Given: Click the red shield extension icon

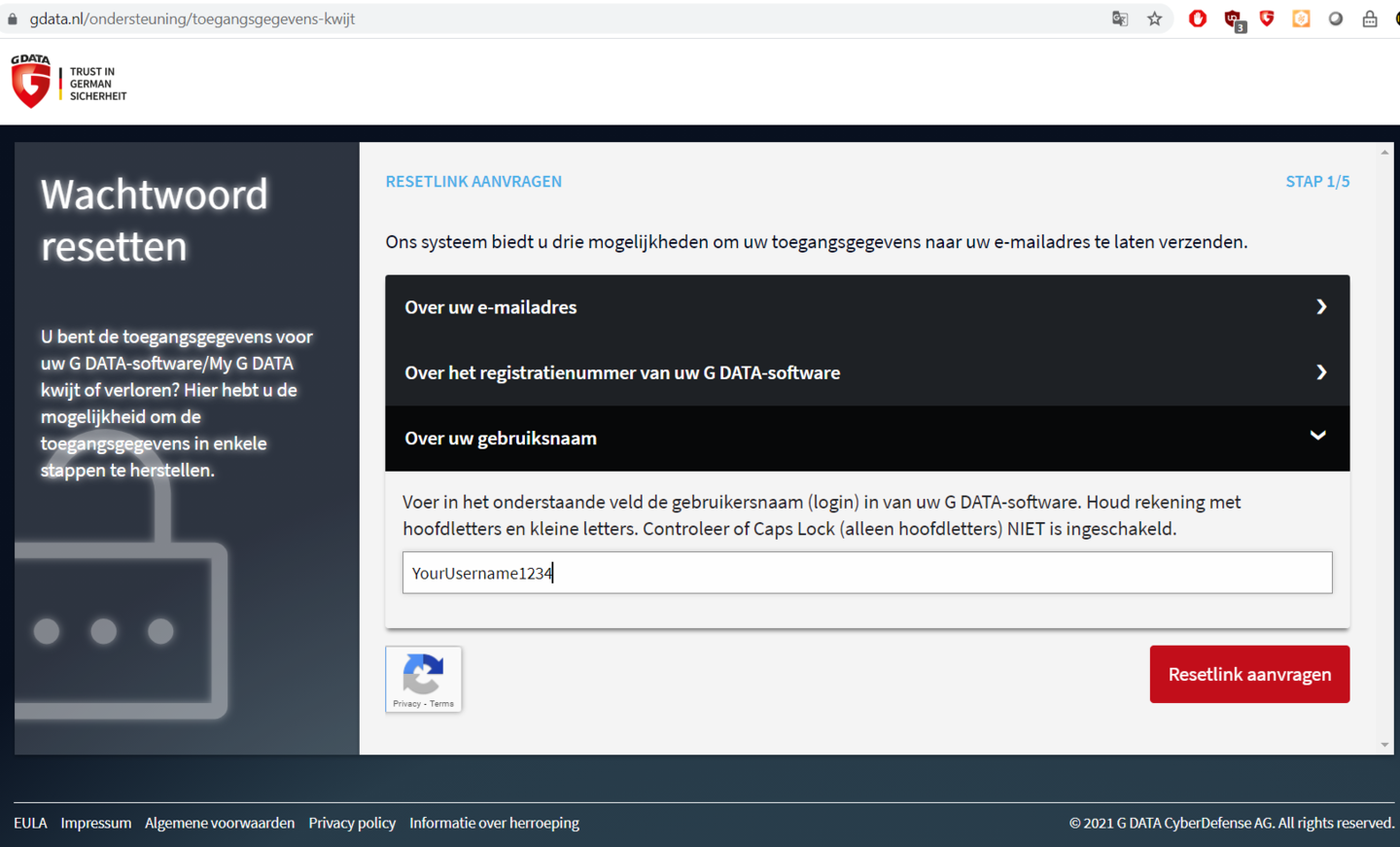Looking at the screenshot, I should [x=1267, y=18].
